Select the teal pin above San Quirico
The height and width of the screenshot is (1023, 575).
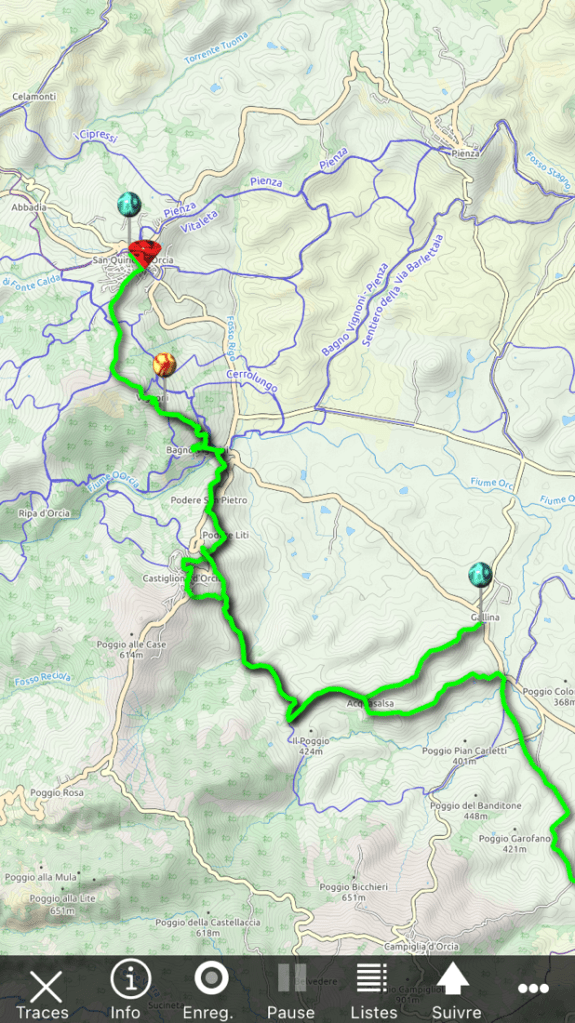pyautogui.click(x=129, y=205)
